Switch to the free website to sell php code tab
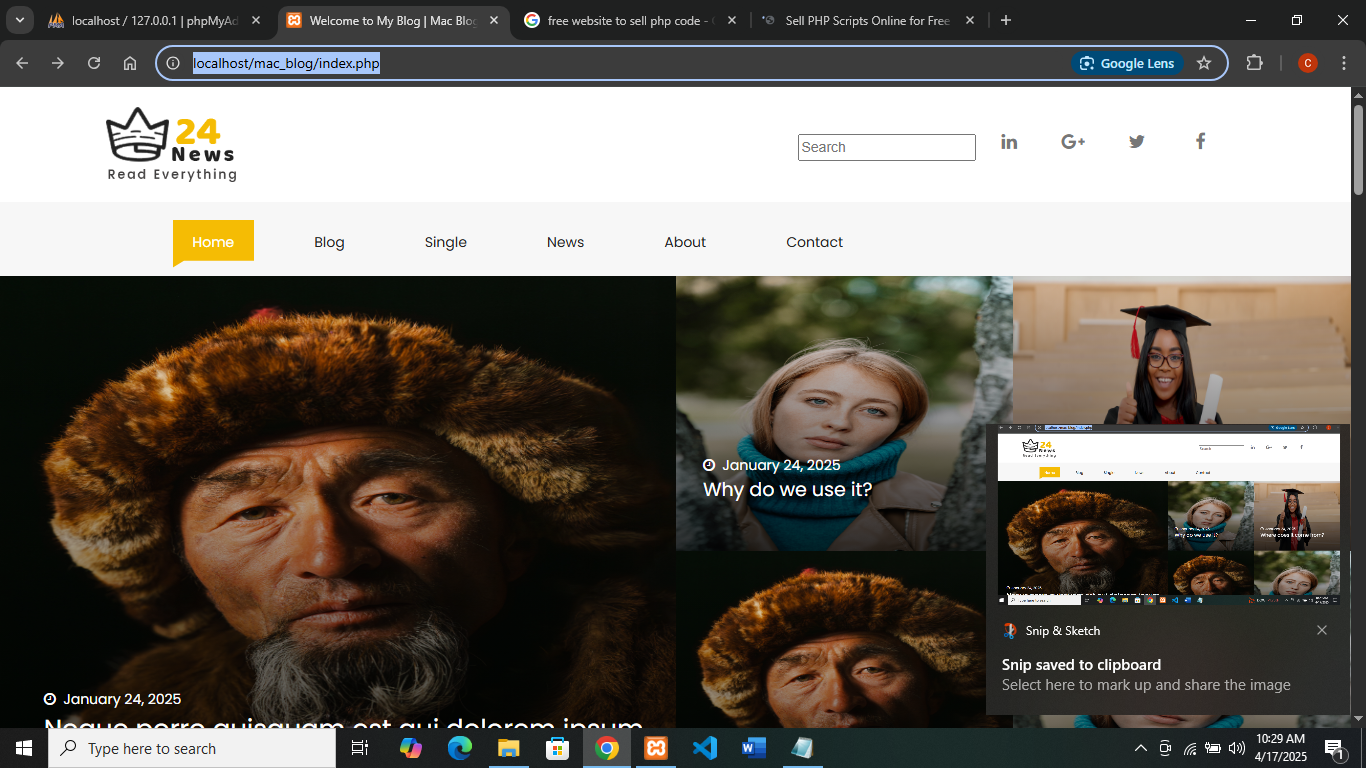The image size is (1366, 768). coord(631,20)
